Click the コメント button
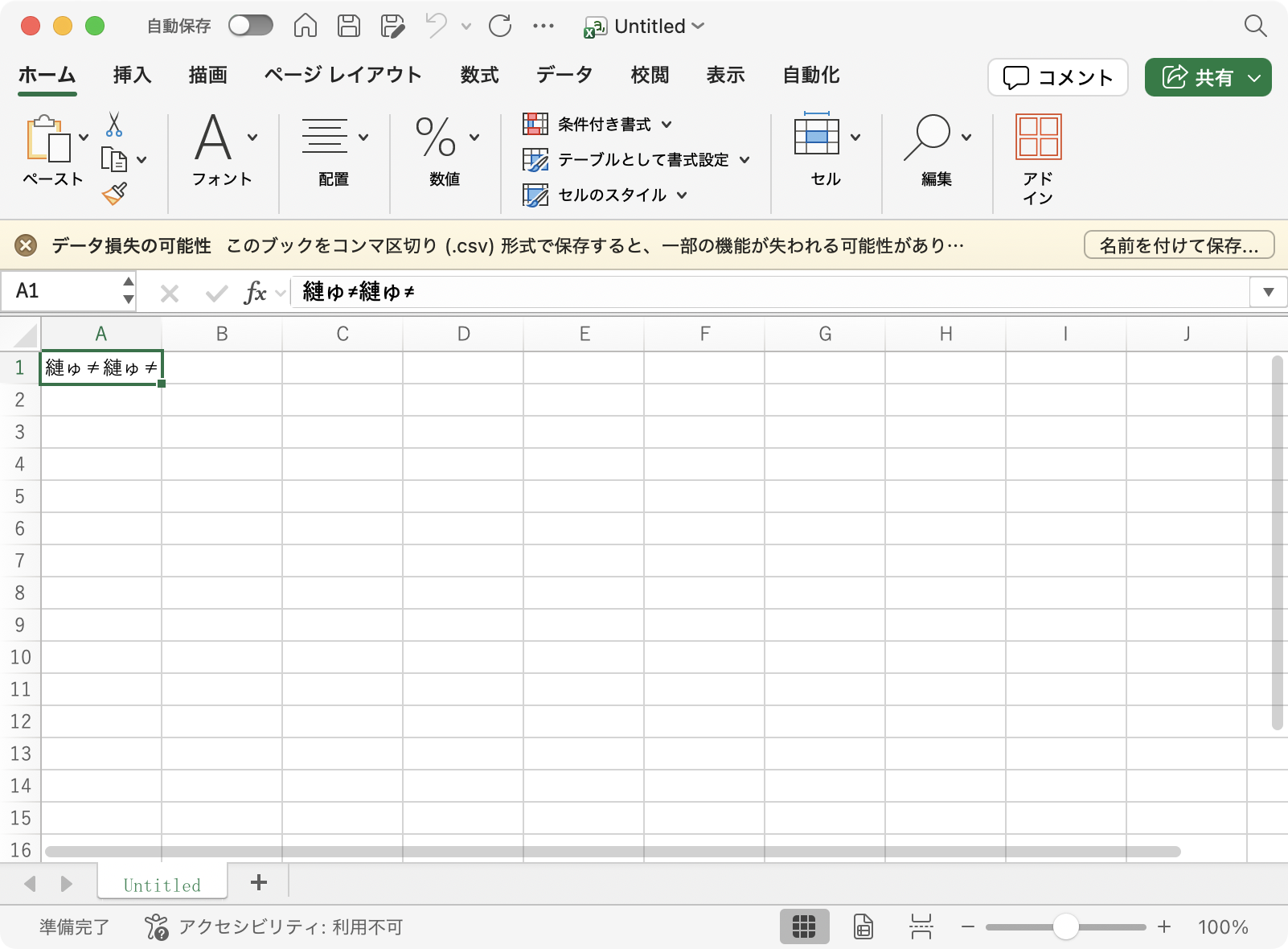1288x949 pixels. (1057, 78)
